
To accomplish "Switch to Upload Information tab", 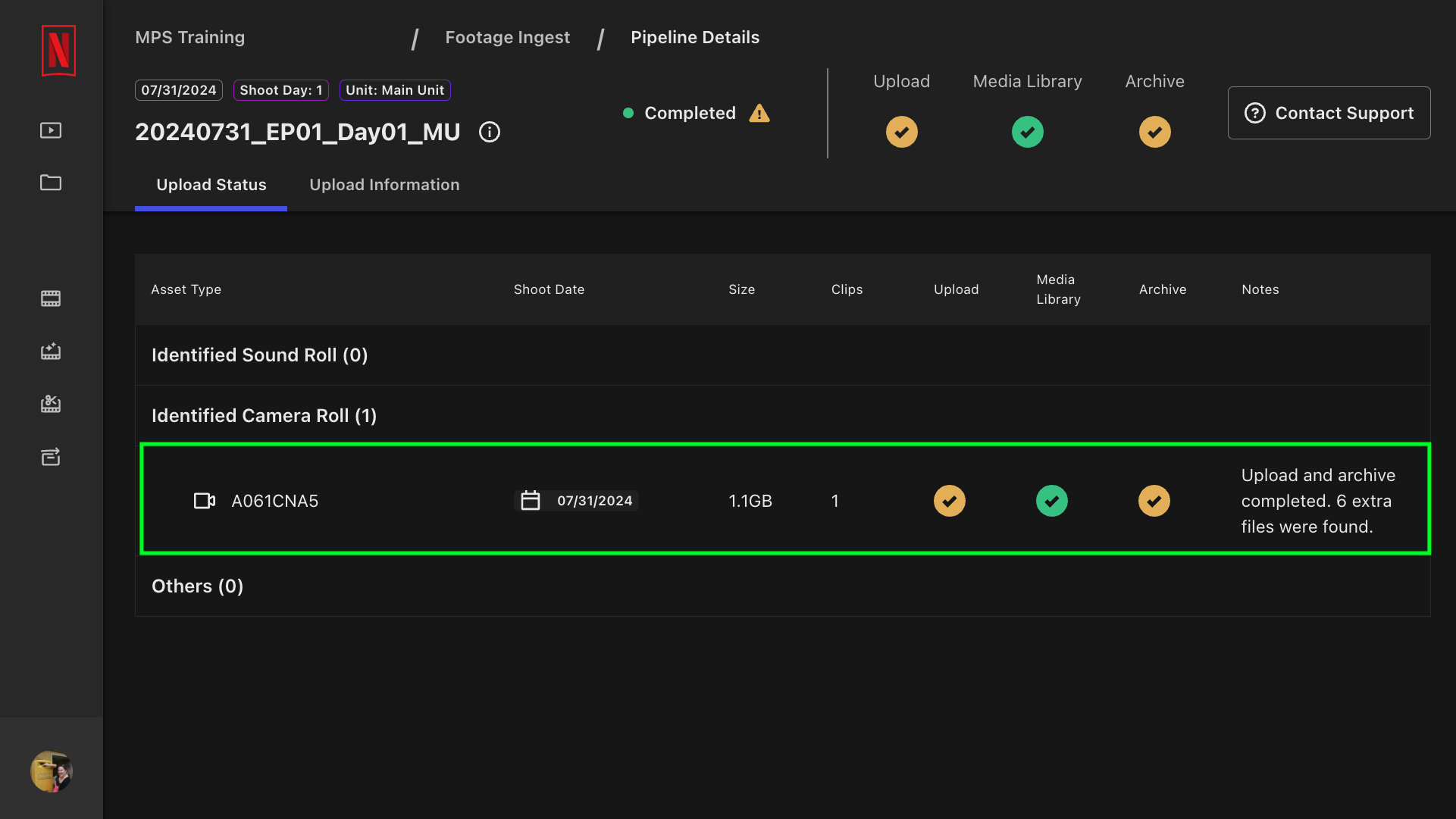I will [x=384, y=184].
